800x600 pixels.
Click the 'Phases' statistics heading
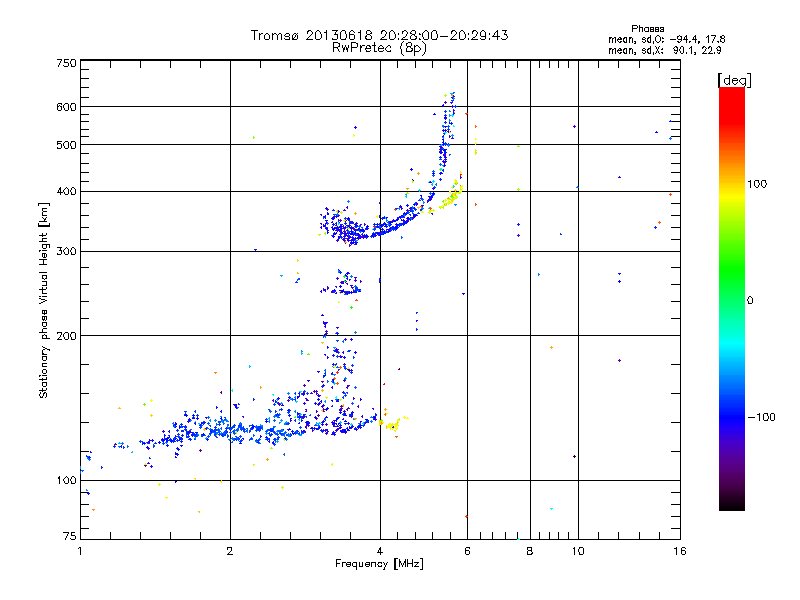click(647, 29)
